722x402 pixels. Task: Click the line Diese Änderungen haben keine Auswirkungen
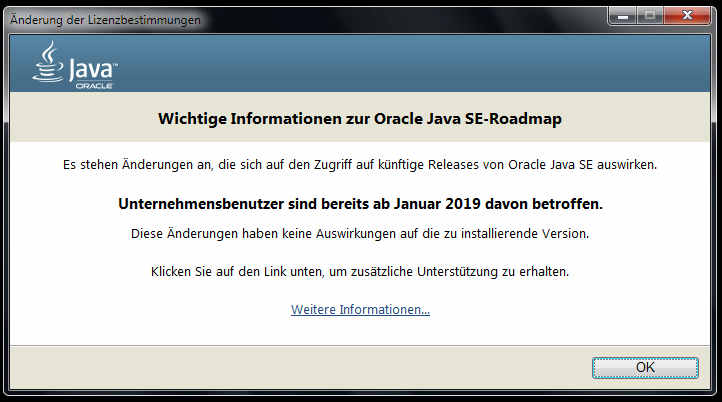[360, 234]
